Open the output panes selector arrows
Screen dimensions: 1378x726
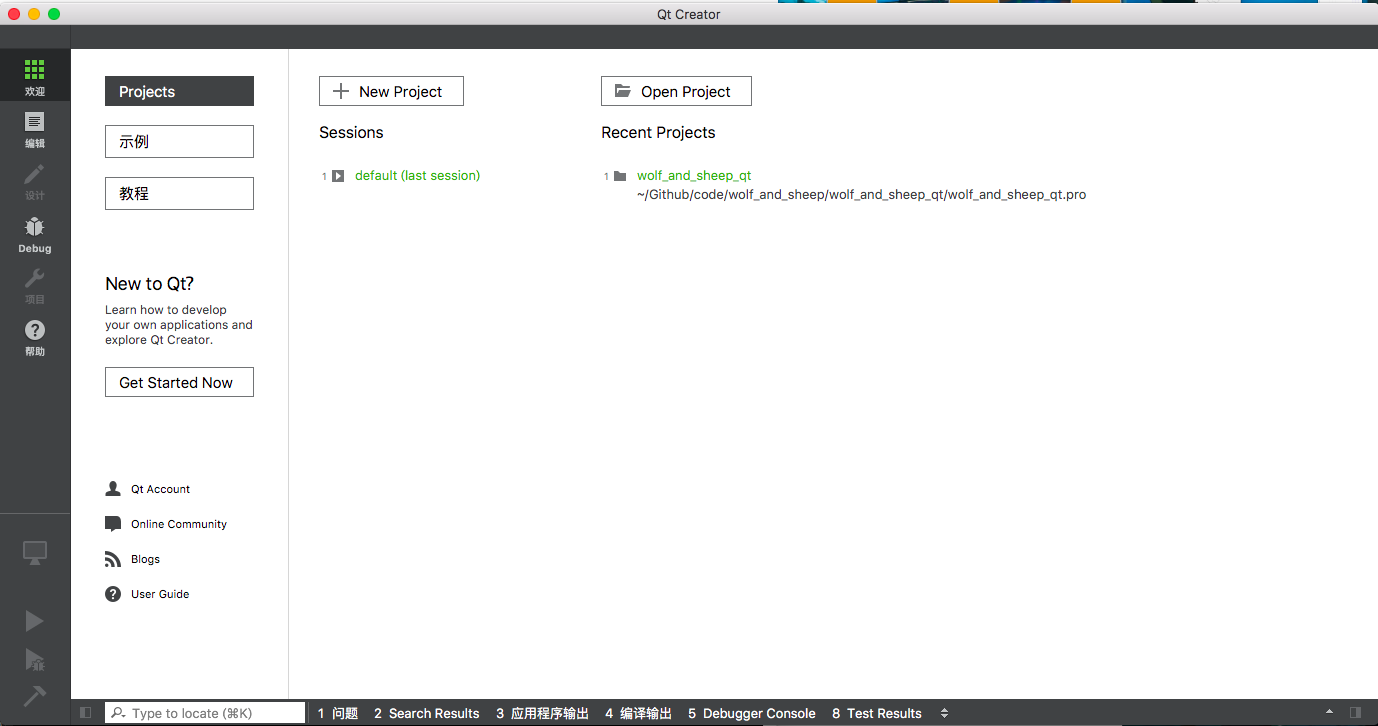tap(944, 713)
